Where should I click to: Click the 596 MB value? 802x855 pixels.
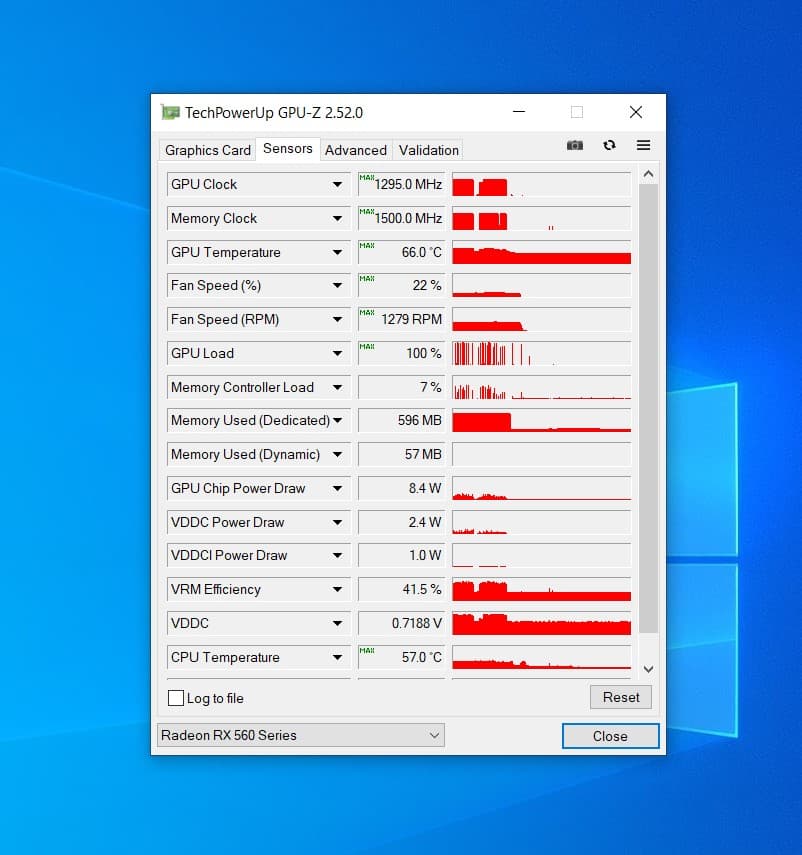402,420
